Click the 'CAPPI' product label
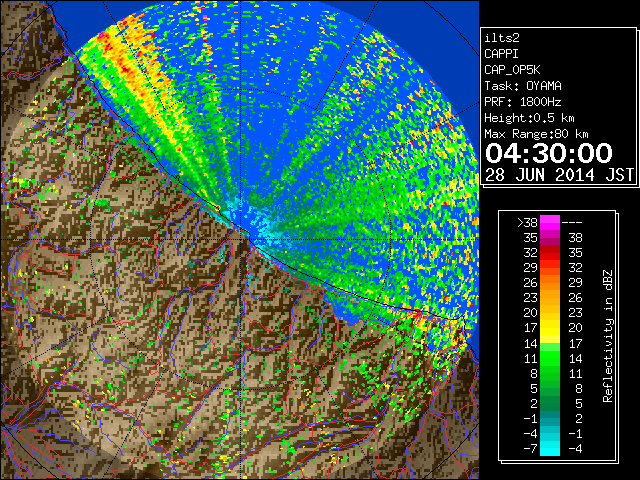The width and height of the screenshot is (640, 480). pyautogui.click(x=501, y=54)
